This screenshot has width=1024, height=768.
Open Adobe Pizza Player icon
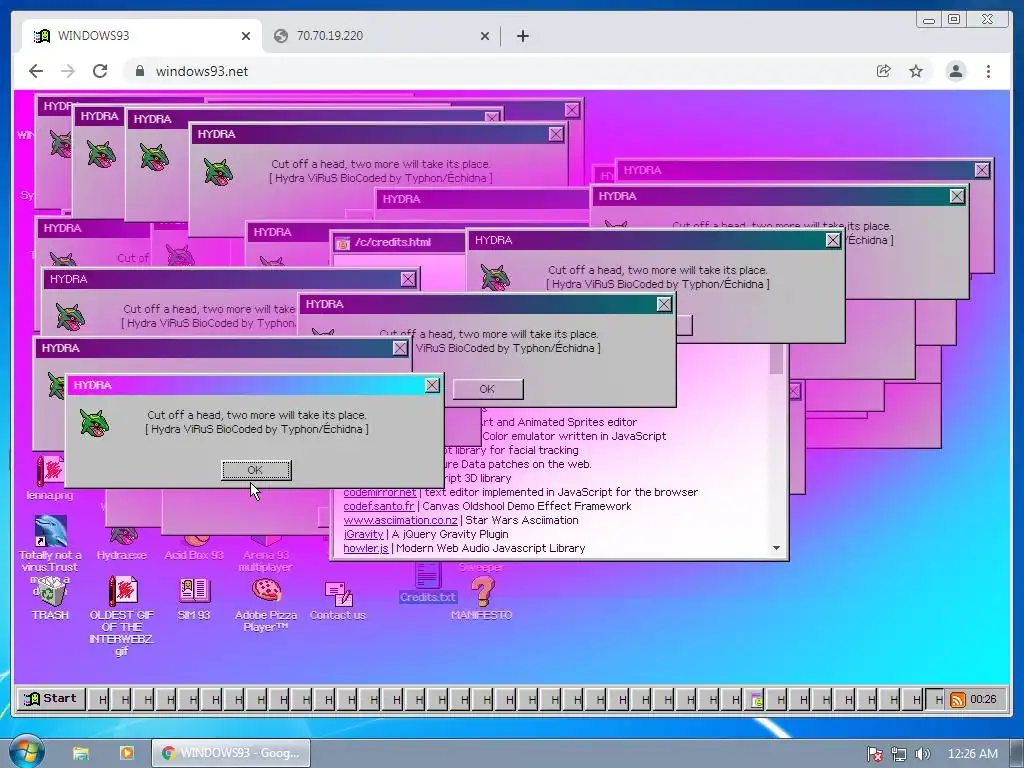pyautogui.click(x=265, y=603)
